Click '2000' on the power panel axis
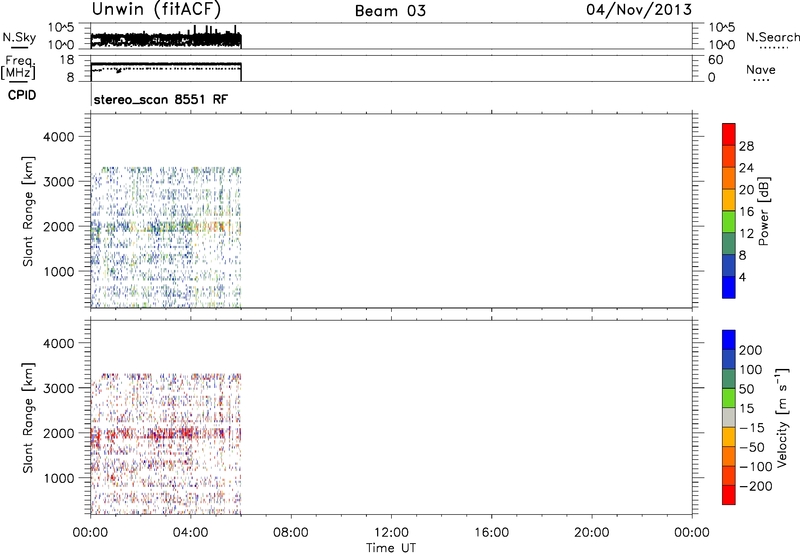Screen dimensions: 800x554 (59, 226)
